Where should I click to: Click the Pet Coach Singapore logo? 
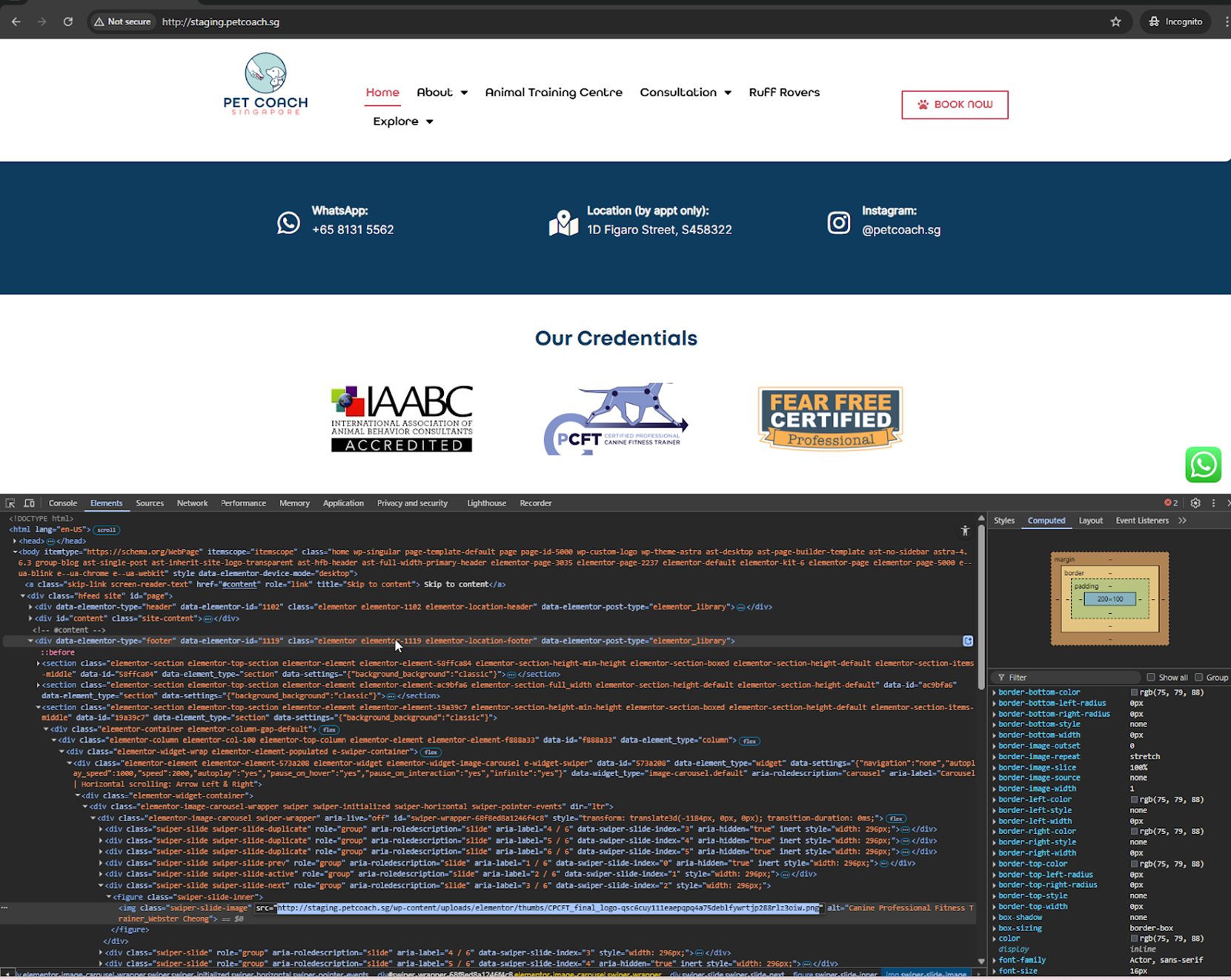click(x=265, y=84)
